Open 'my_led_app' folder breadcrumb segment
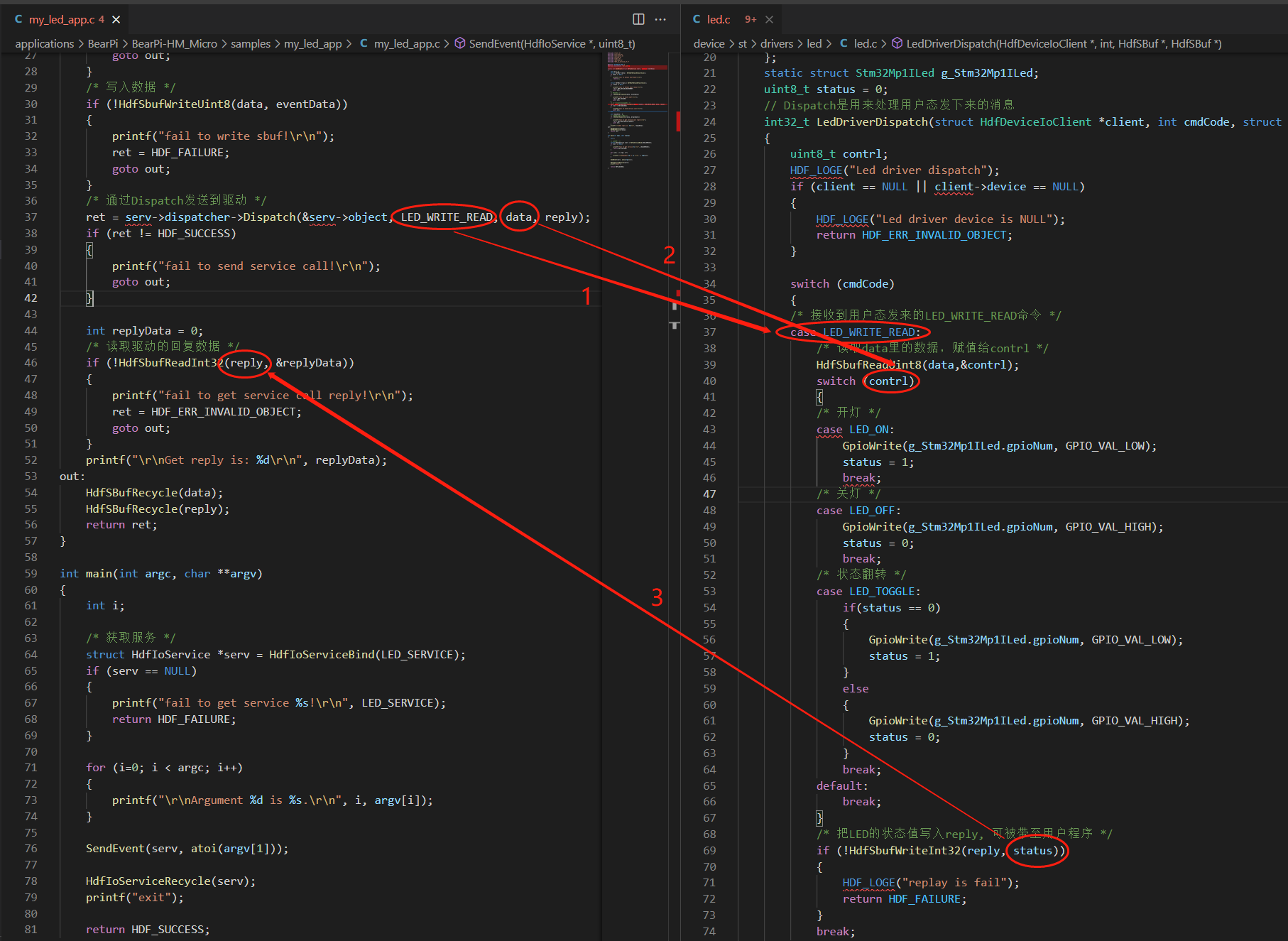 [x=313, y=43]
